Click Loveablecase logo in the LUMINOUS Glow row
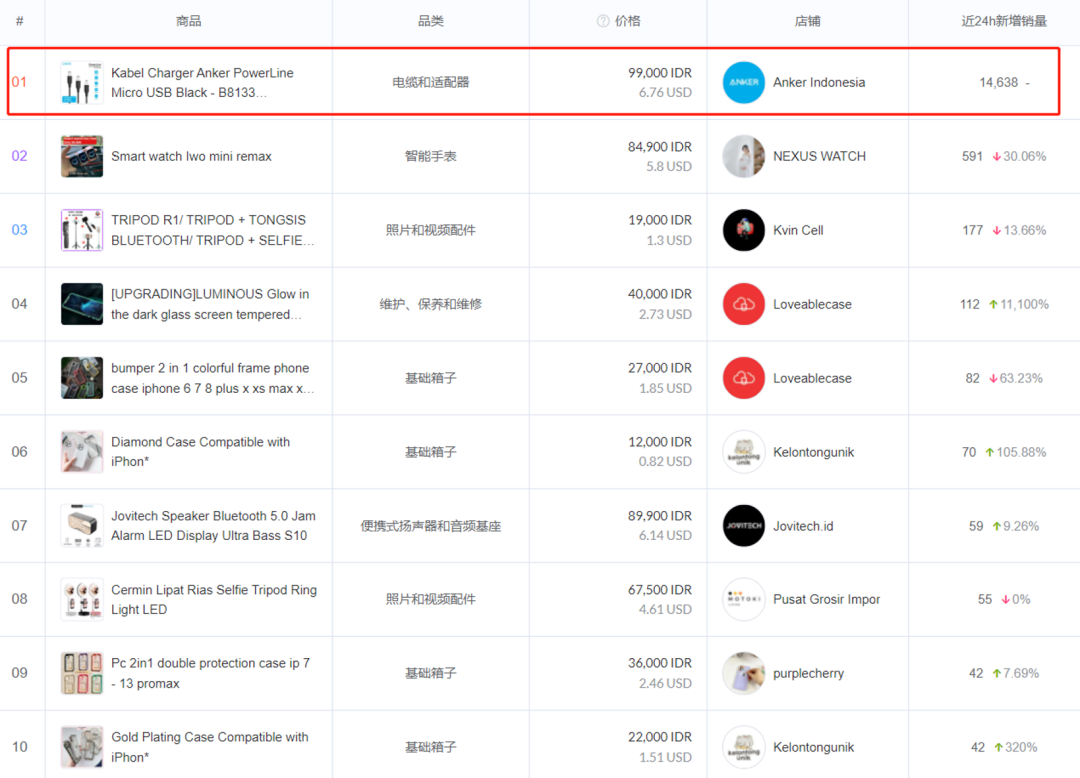 744,304
